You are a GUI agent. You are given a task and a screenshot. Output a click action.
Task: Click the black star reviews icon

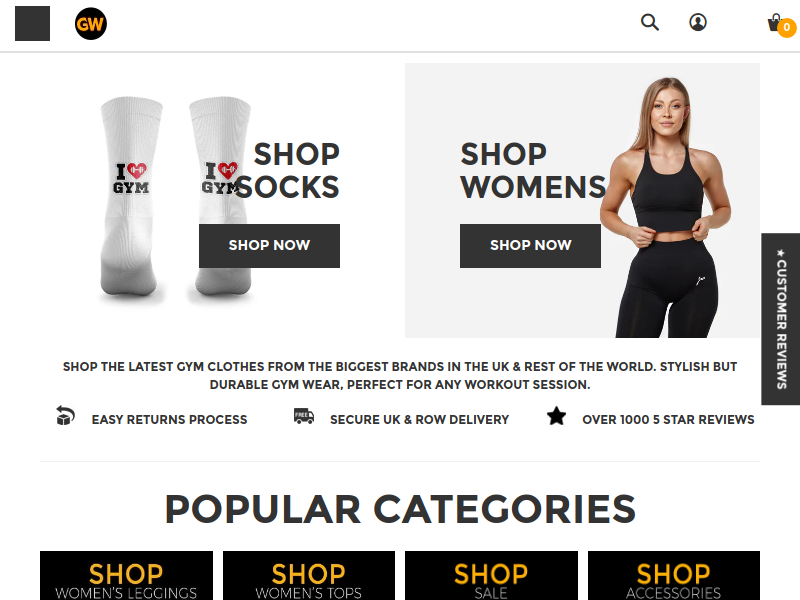pyautogui.click(x=556, y=416)
